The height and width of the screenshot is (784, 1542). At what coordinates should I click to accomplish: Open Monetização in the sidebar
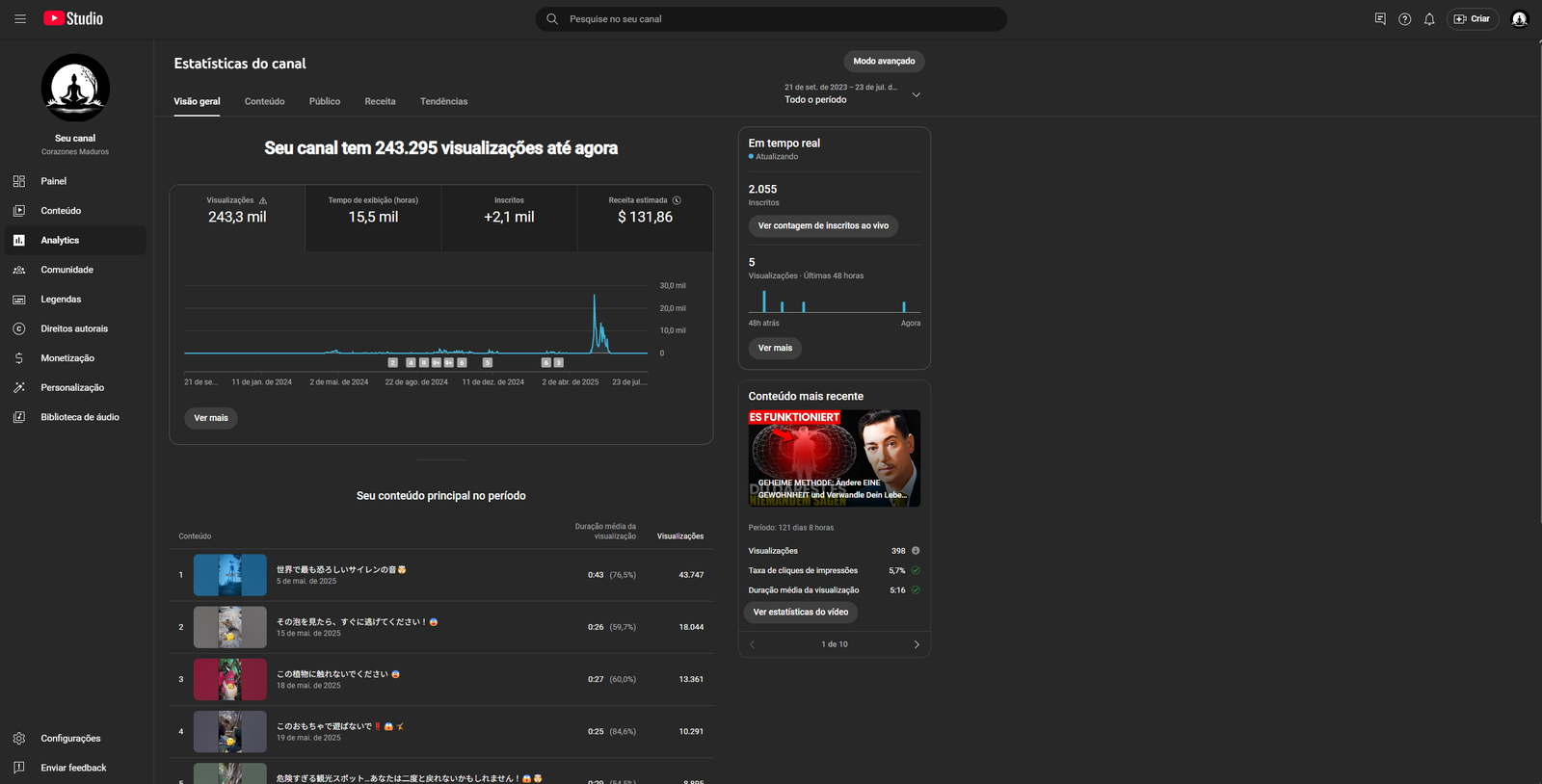75,358
